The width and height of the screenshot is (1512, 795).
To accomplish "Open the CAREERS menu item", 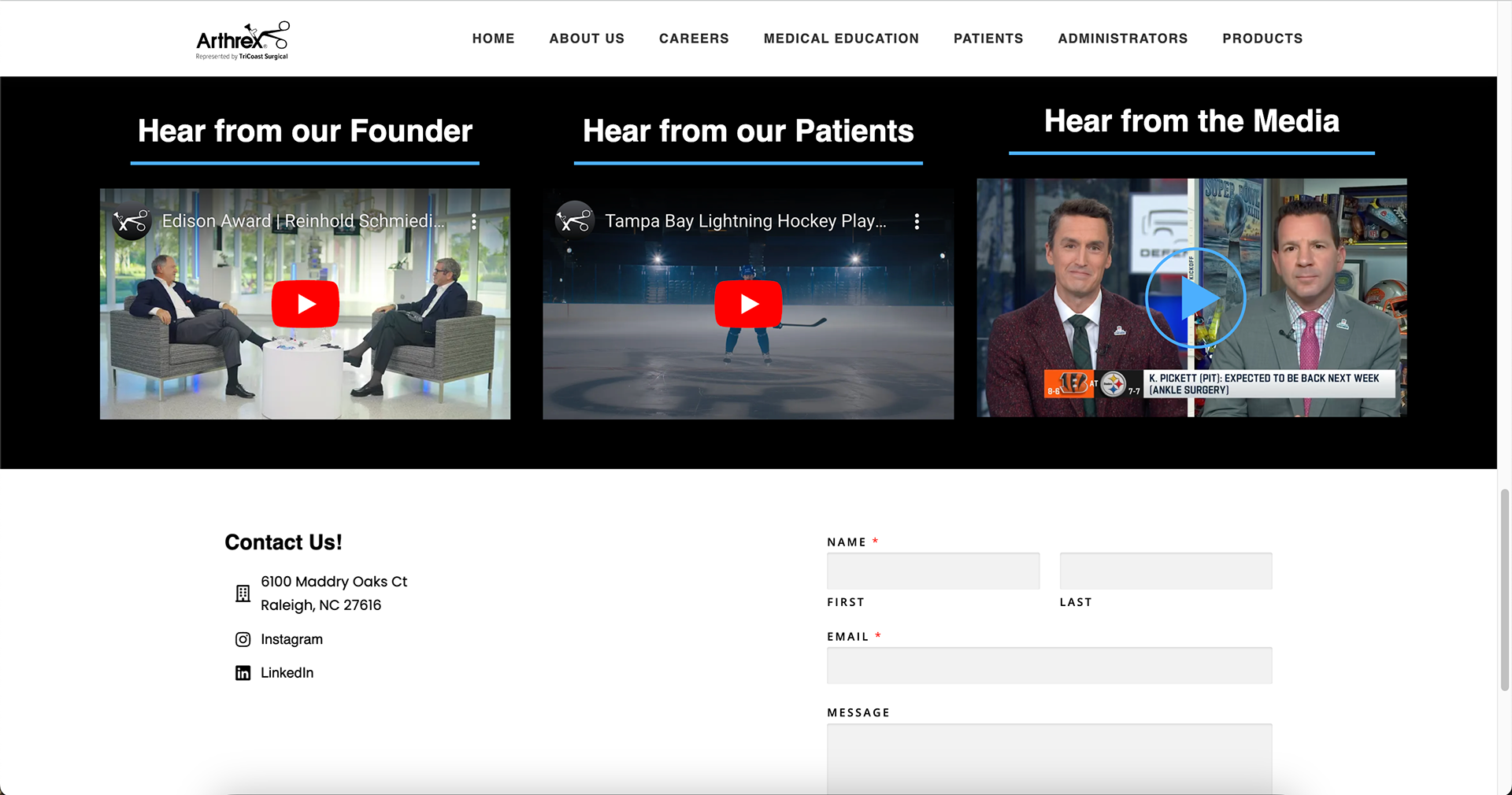I will click(x=694, y=39).
